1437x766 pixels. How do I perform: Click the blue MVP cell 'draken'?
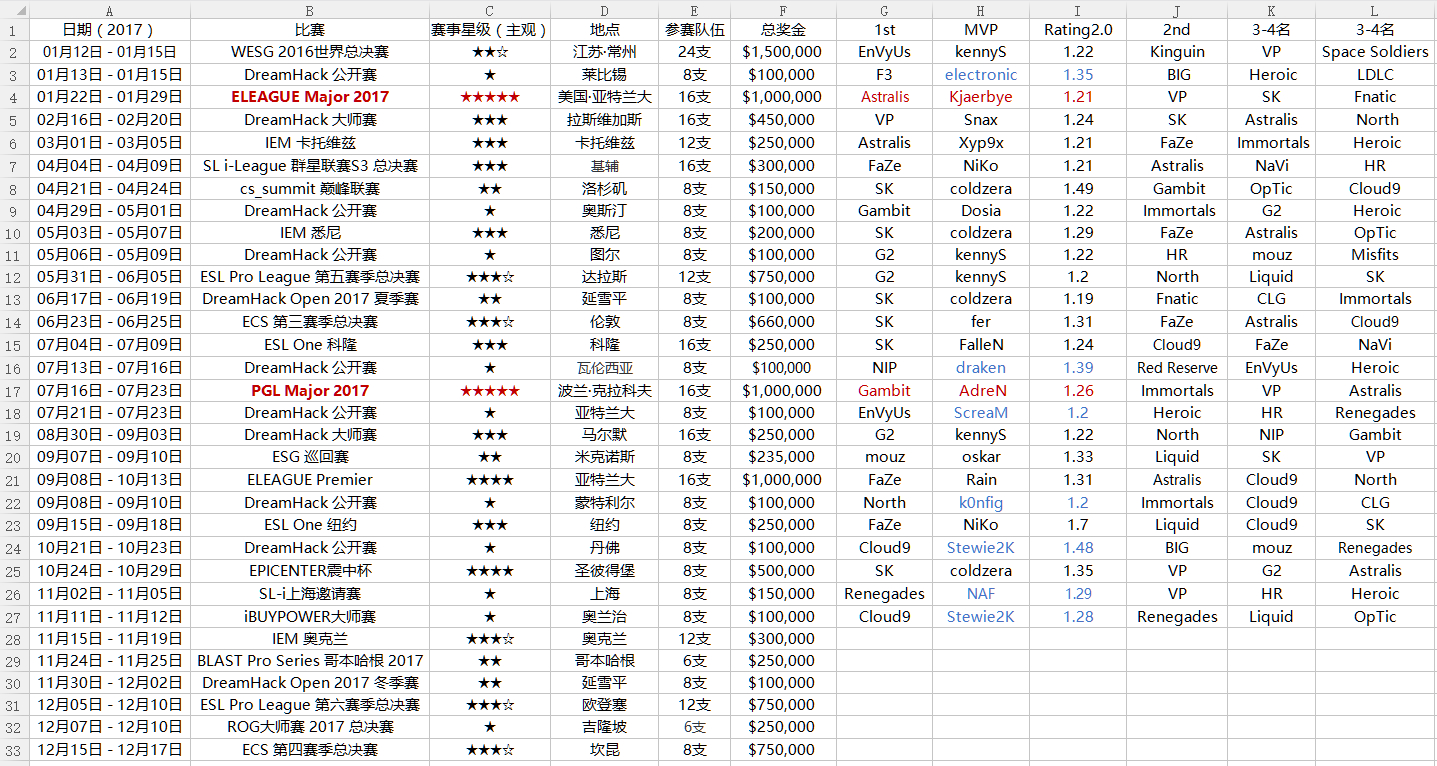pyautogui.click(x=981, y=368)
